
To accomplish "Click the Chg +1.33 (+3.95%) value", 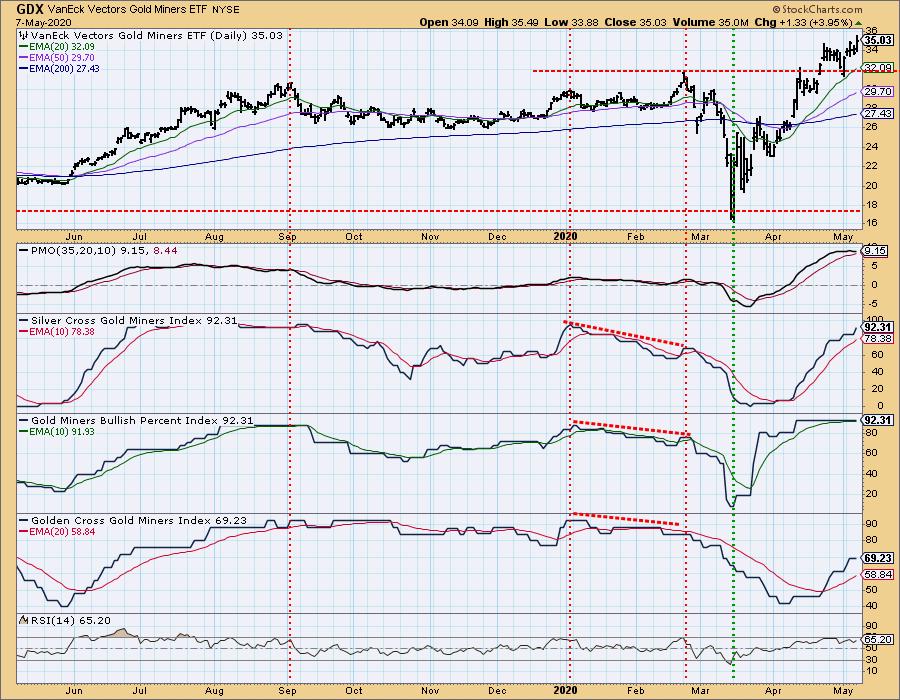I will [x=803, y=22].
